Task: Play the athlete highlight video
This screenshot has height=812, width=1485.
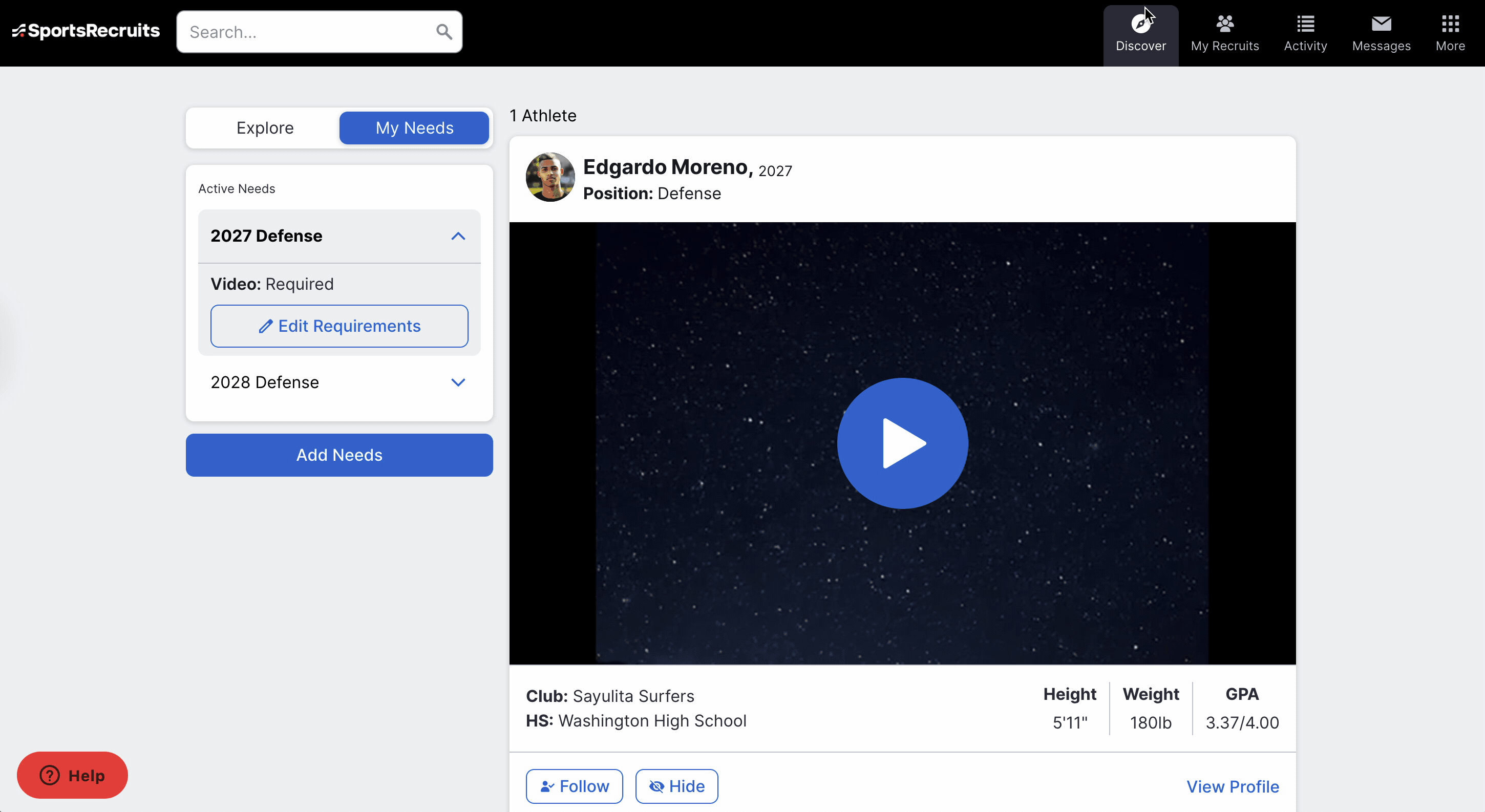Action: coord(902,443)
